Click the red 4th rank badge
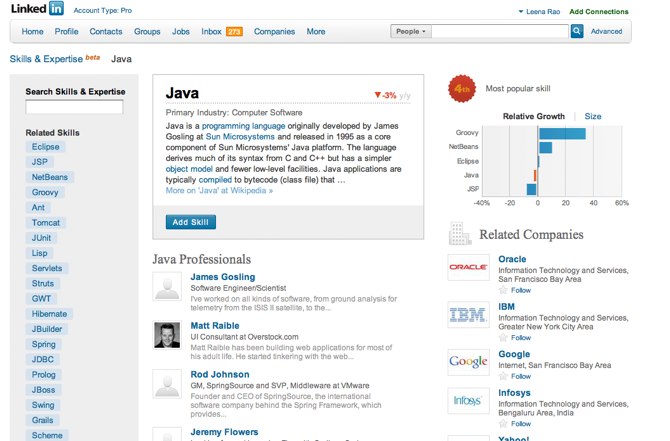 (x=461, y=89)
